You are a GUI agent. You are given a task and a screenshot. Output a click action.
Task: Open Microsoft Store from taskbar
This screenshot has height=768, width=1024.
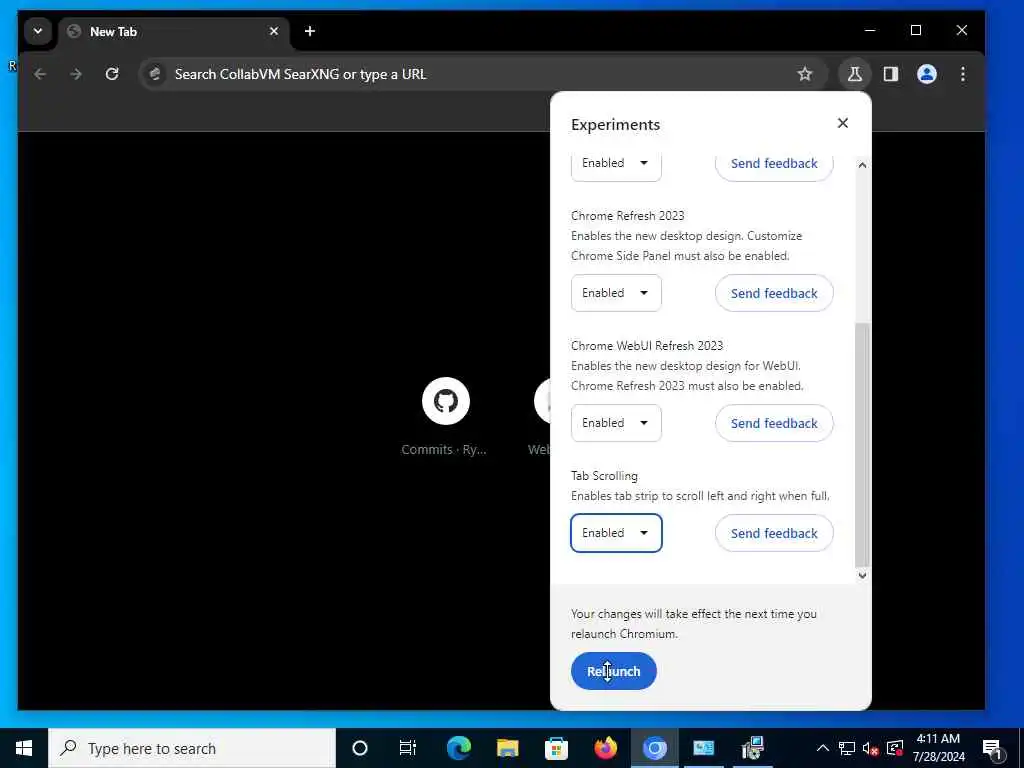pos(556,748)
